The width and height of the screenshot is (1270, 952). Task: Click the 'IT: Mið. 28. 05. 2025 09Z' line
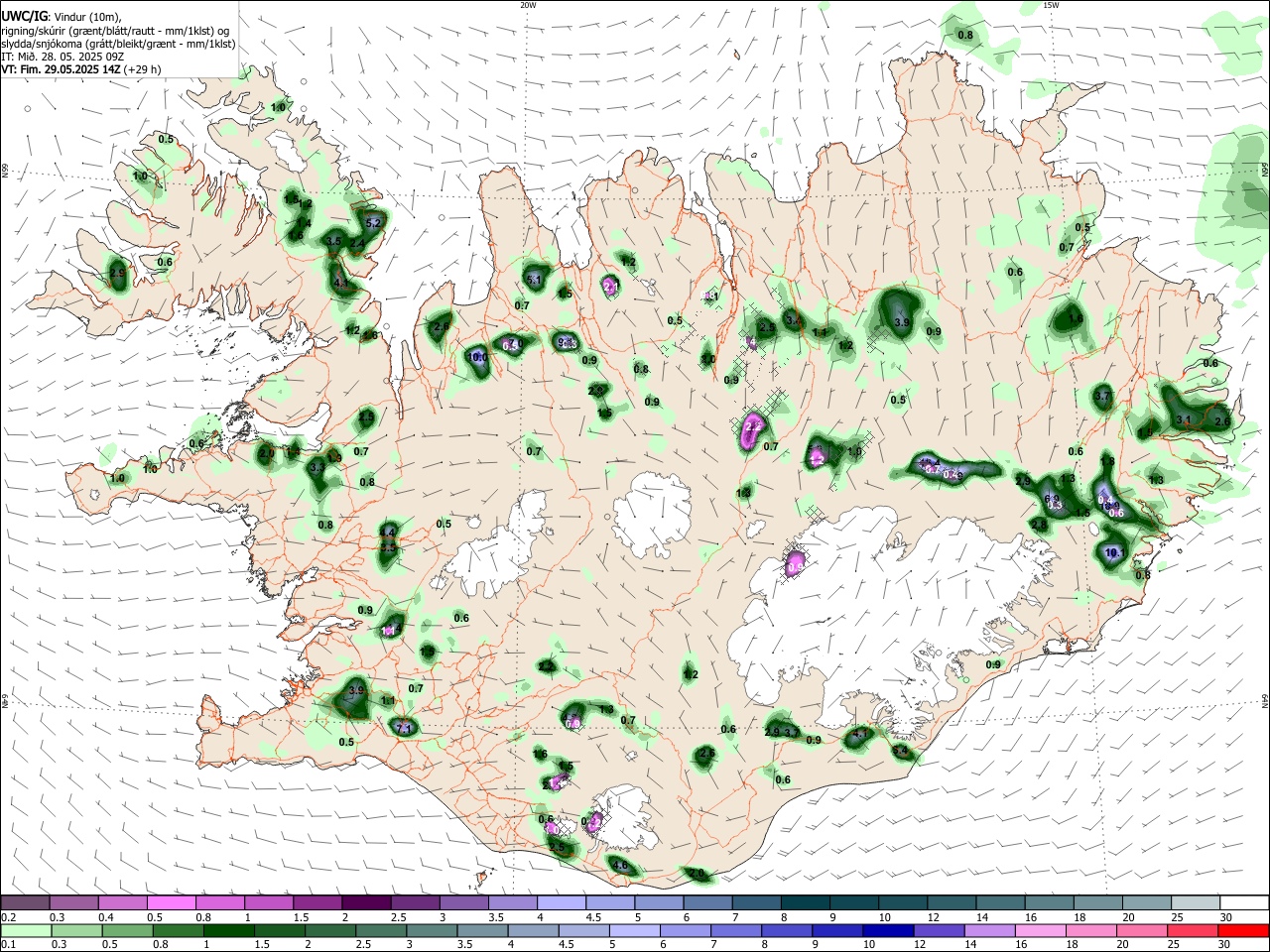pyautogui.click(x=61, y=57)
